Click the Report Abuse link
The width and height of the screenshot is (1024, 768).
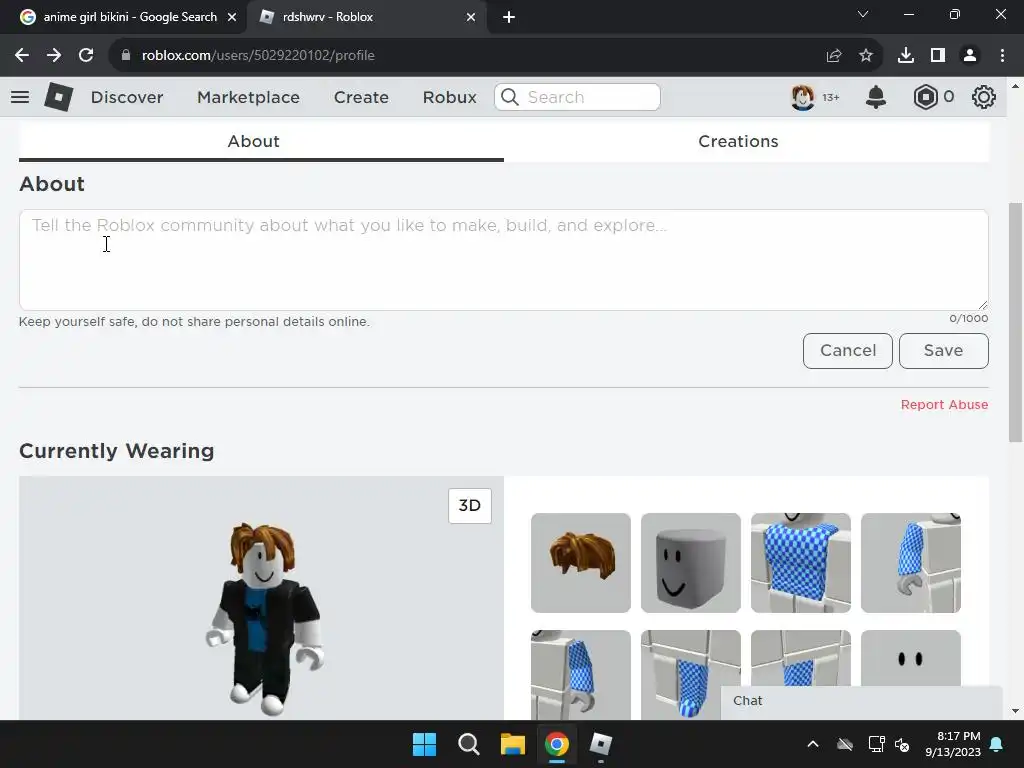944,405
